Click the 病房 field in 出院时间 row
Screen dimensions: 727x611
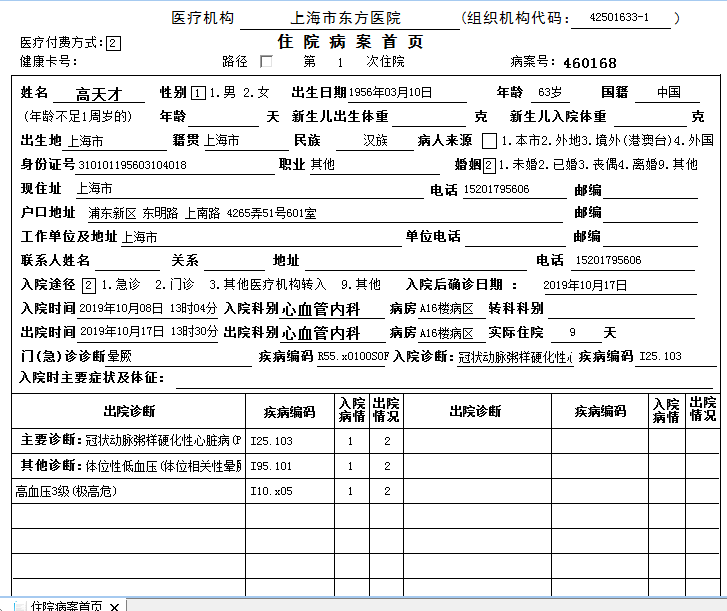[452, 333]
